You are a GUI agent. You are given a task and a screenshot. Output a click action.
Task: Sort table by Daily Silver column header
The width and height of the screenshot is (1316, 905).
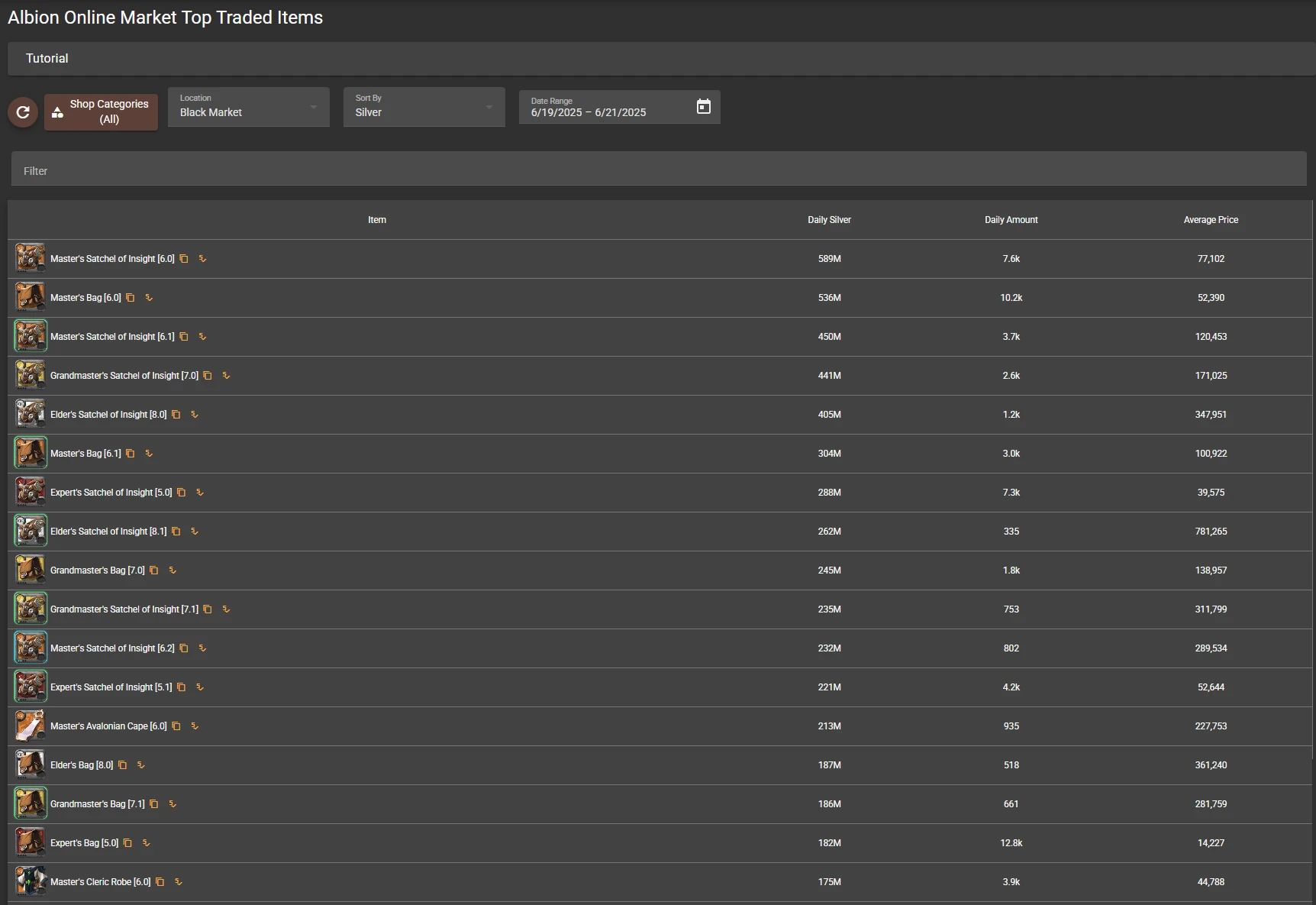(829, 220)
